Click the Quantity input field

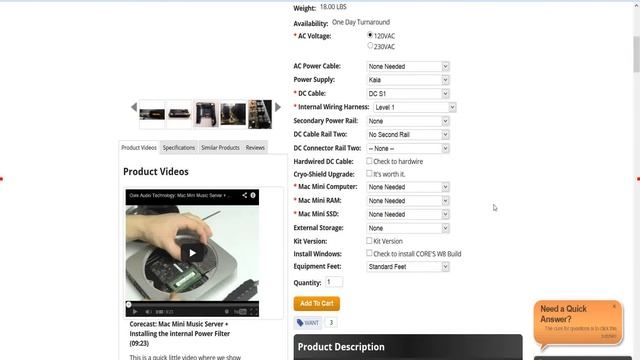coord(334,282)
